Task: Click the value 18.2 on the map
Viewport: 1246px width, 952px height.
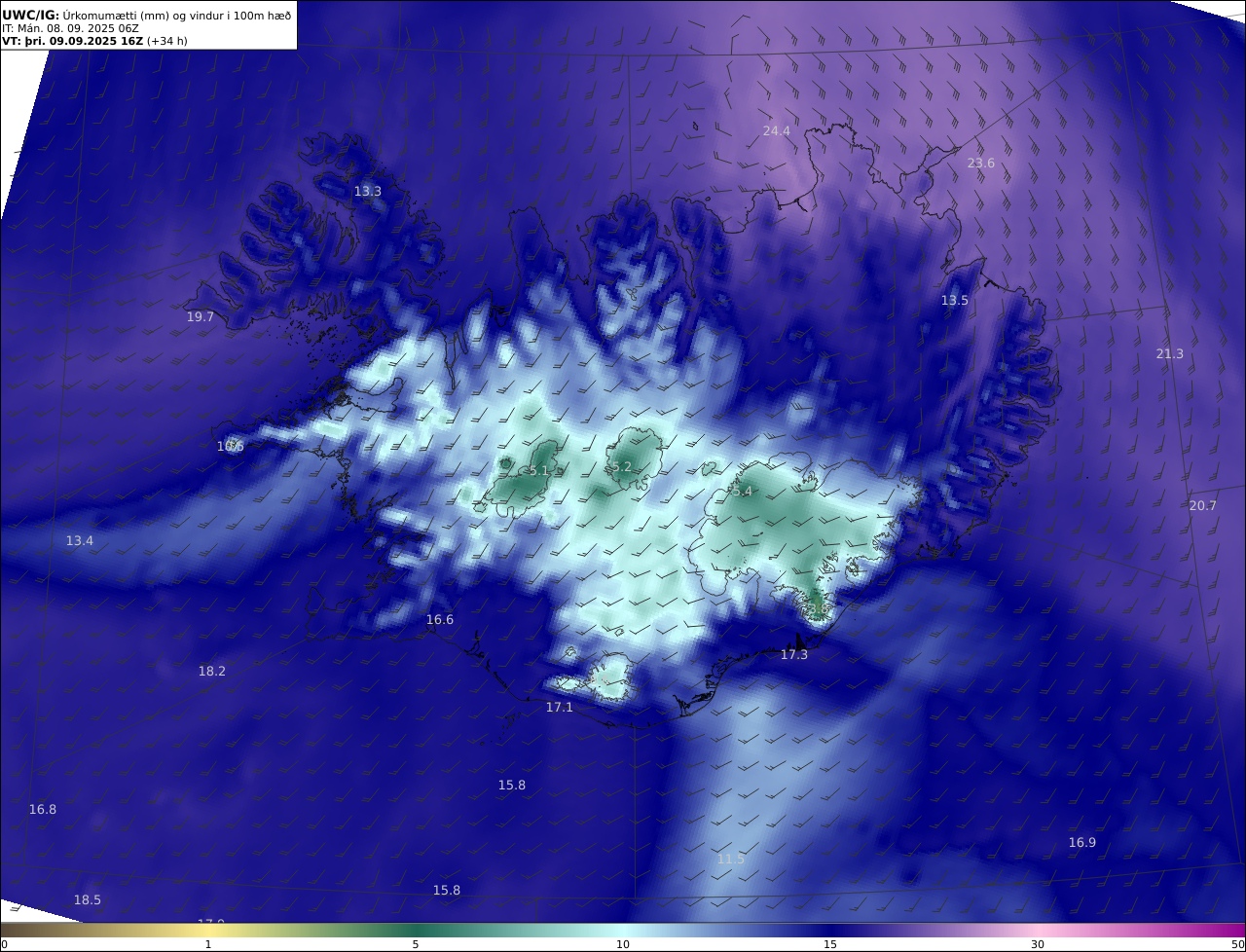Action: 212,671
